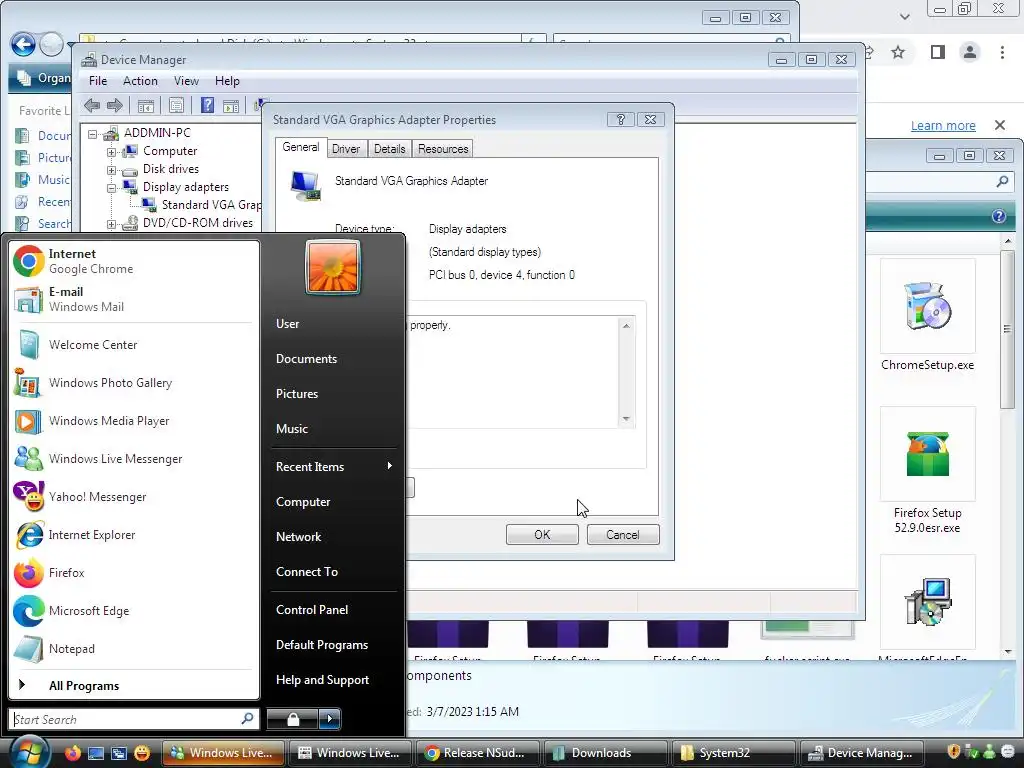1024x768 pixels.
Task: Open Windows Mail E-mail entry
Action: coord(134,299)
